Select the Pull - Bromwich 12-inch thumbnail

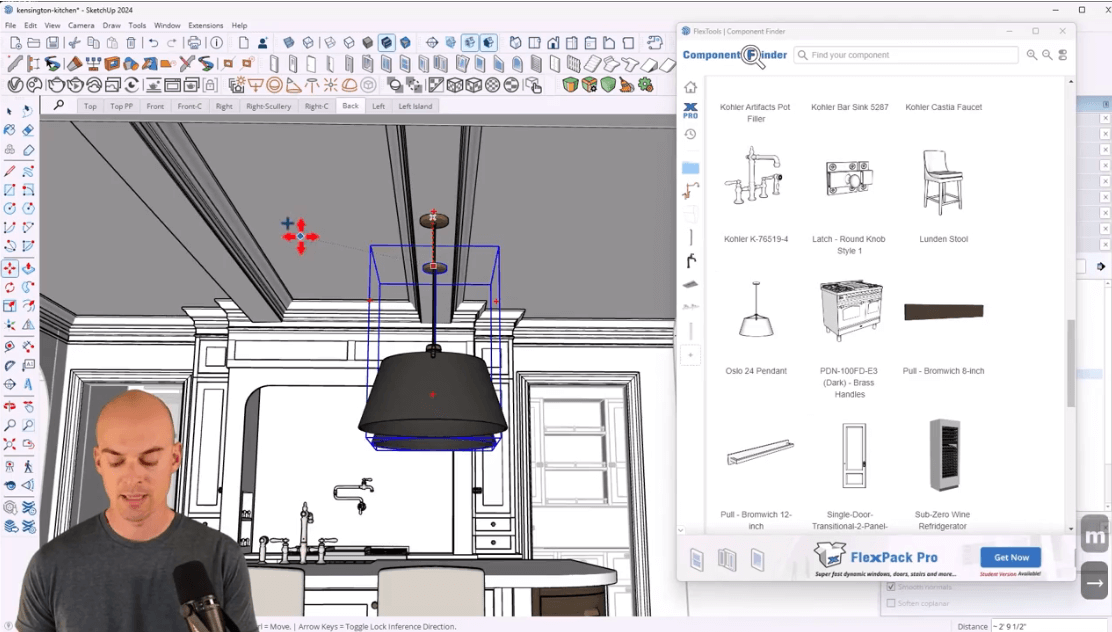760,452
